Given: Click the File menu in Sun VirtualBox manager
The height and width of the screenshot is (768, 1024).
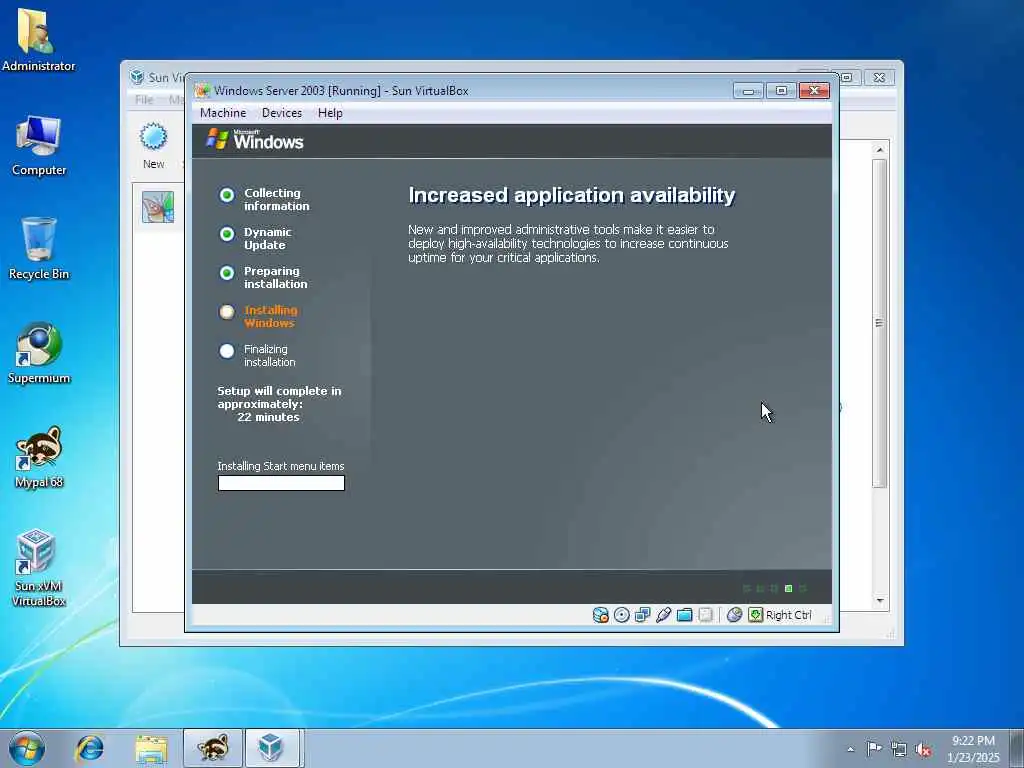Looking at the screenshot, I should tap(144, 100).
